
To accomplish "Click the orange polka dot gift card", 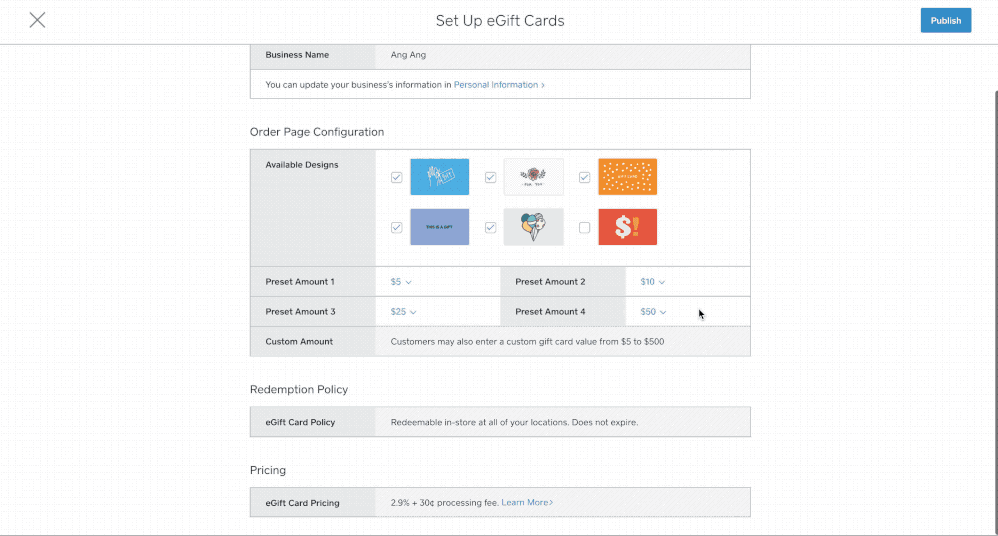I will click(627, 177).
